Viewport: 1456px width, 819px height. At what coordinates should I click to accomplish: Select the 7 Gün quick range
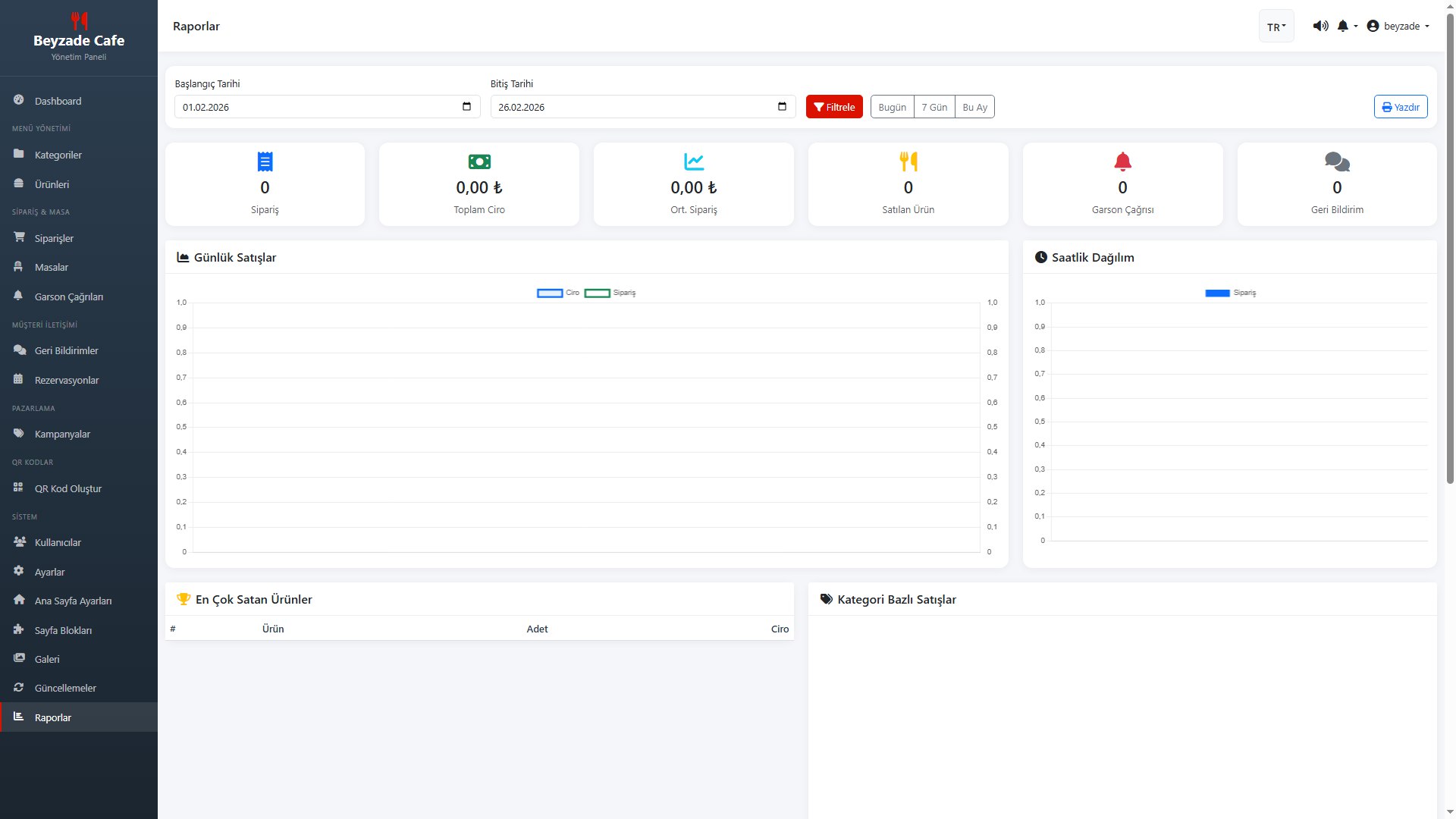pyautogui.click(x=934, y=107)
